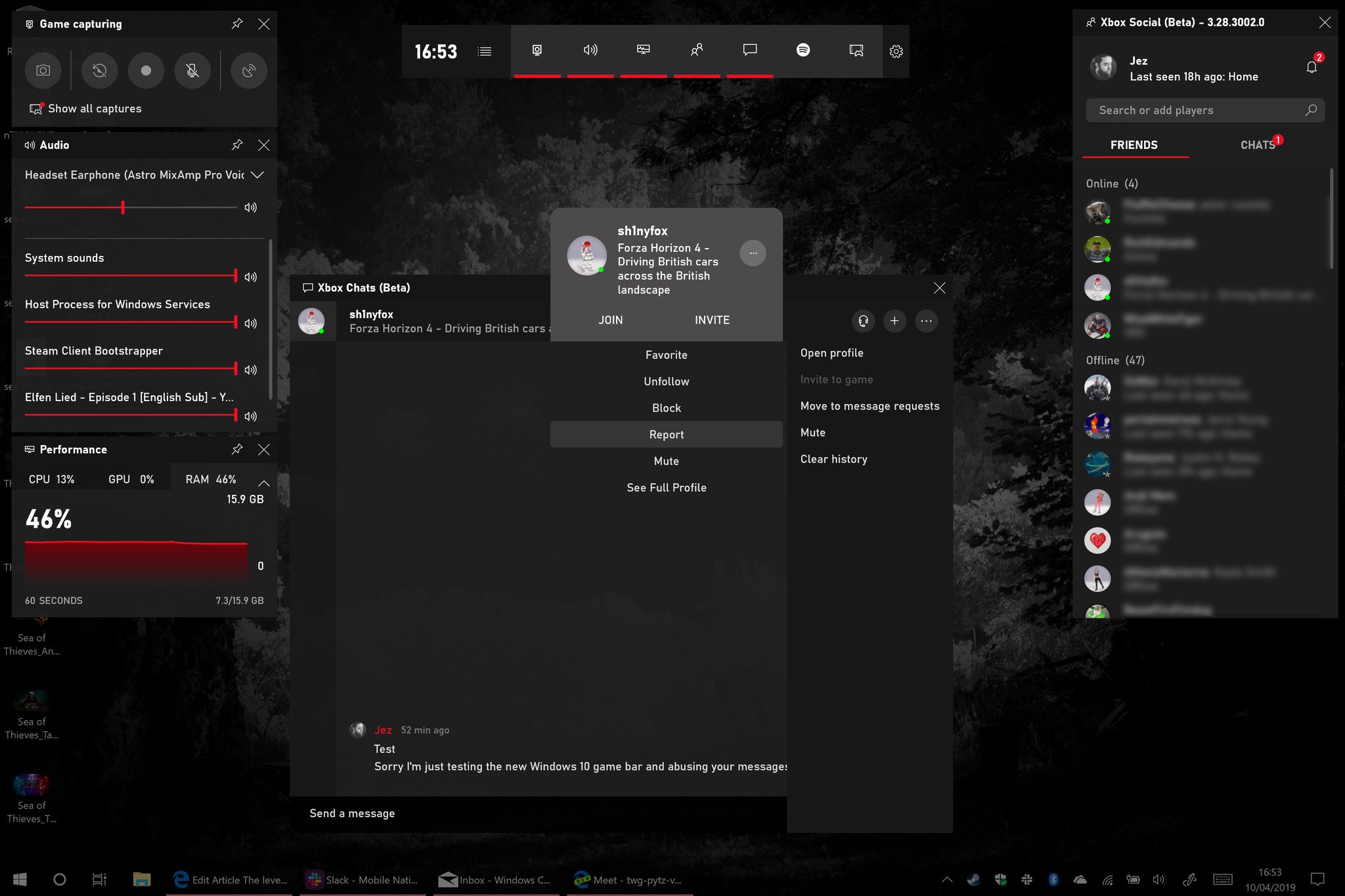Toggle Game Bar record button
This screenshot has width=1345, height=896.
click(145, 70)
